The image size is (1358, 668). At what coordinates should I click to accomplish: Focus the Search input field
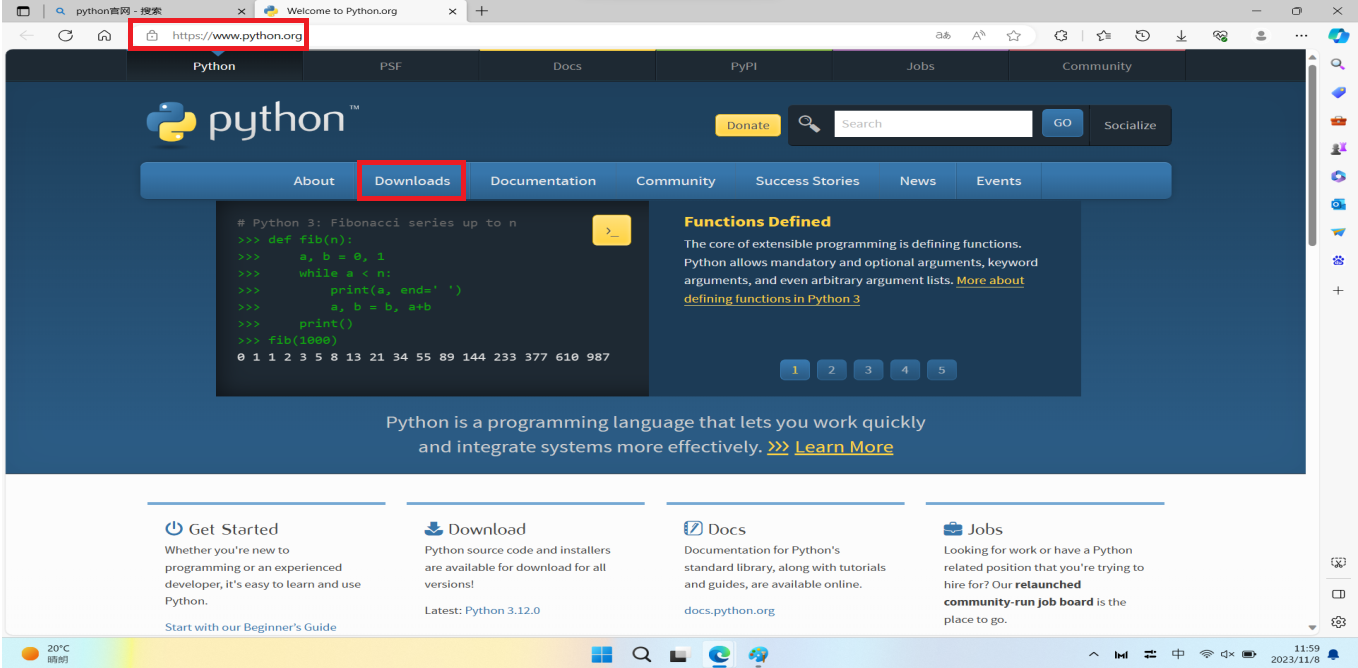pos(933,123)
